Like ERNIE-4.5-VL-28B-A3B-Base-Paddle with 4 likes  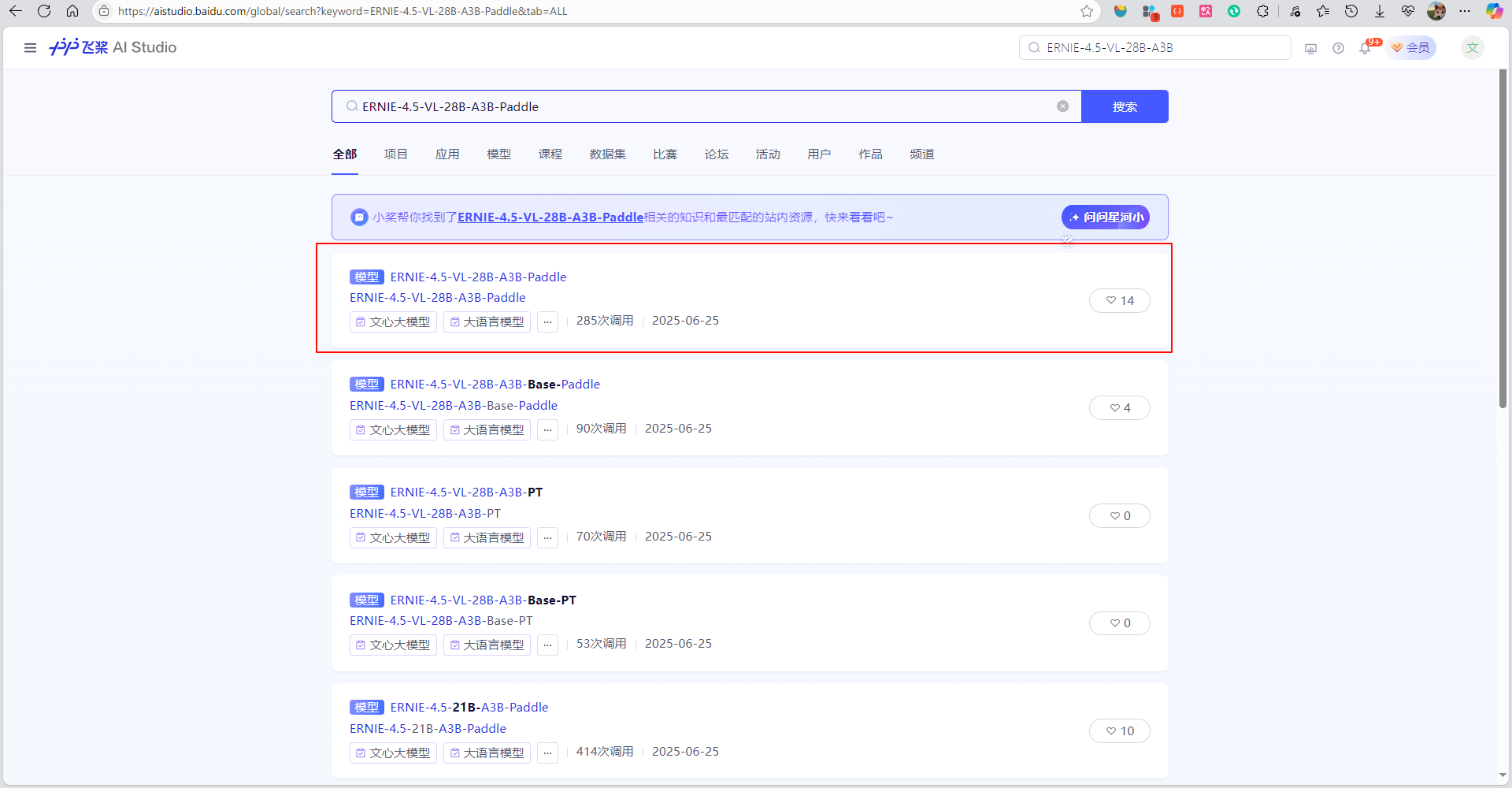pyautogui.click(x=1119, y=407)
